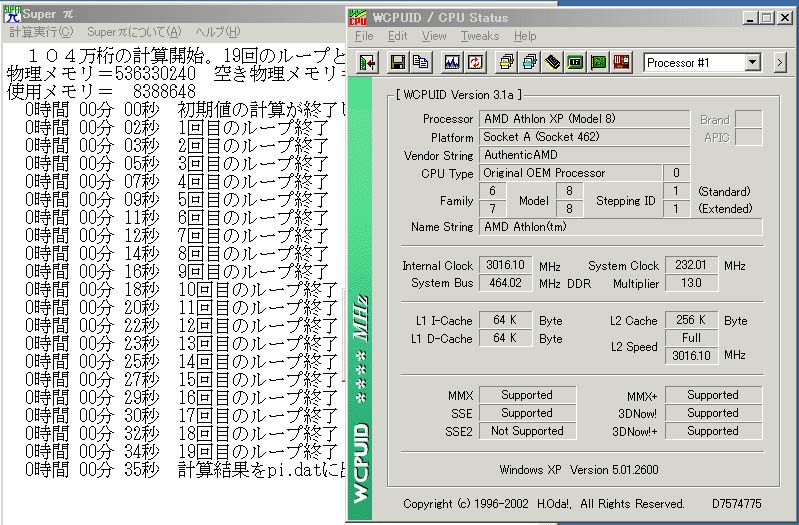Open Superπについて(A) menu in Super Pi
Screen dimensions: 799x525
point(134,32)
